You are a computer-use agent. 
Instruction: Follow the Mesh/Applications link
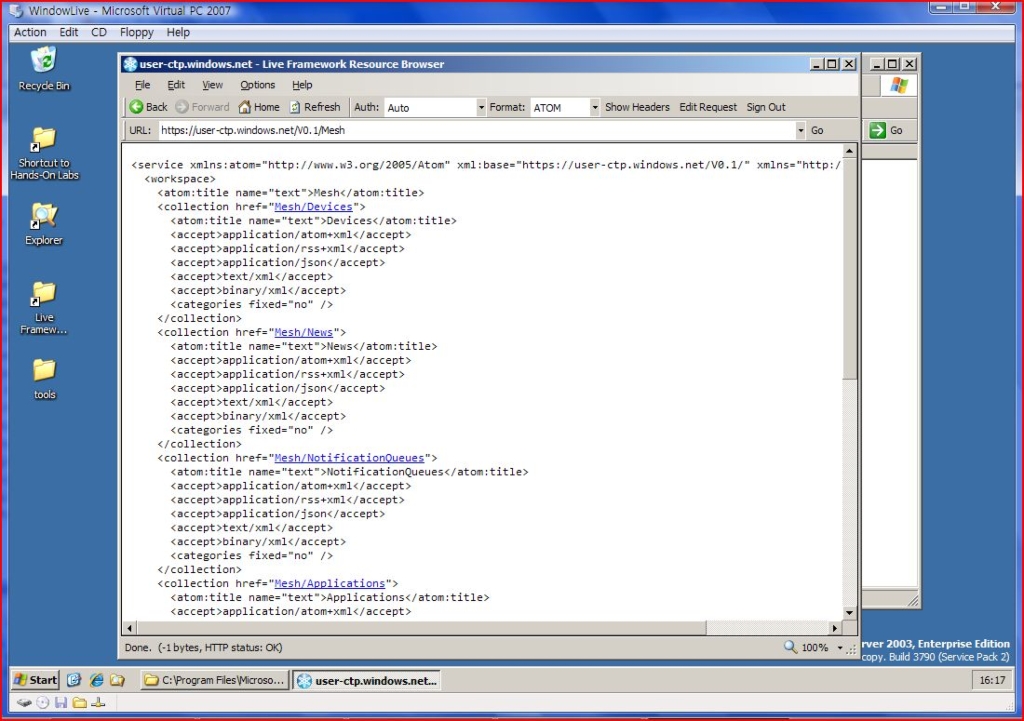(x=329, y=584)
